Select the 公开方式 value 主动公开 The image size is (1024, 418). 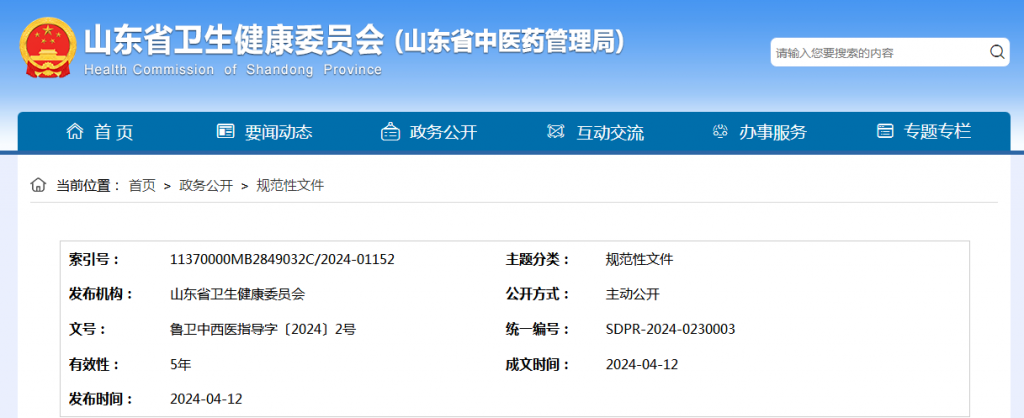(x=633, y=295)
